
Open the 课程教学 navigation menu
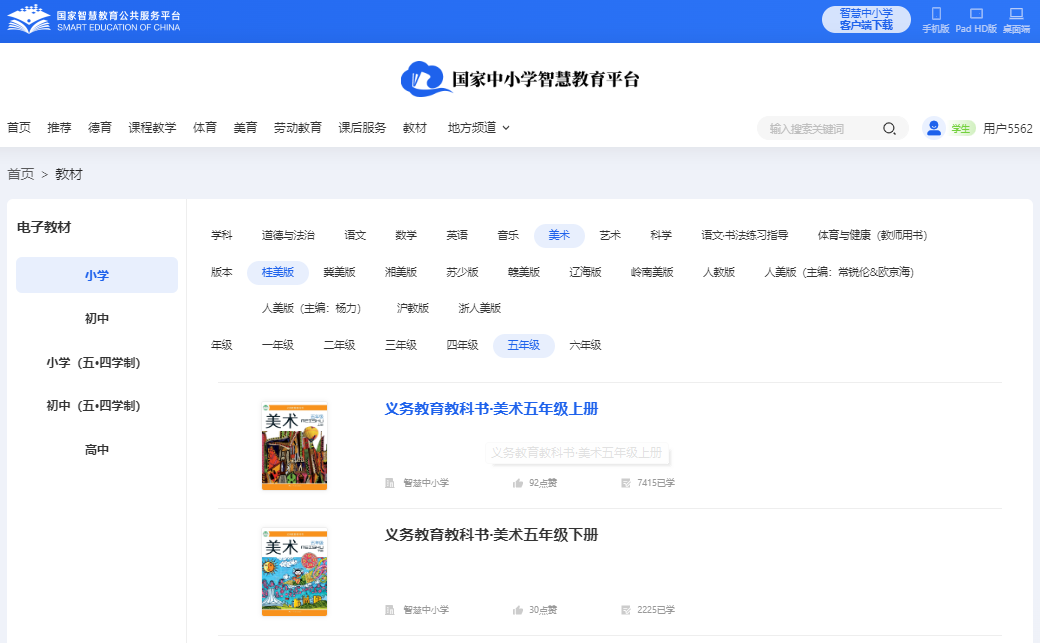(152, 128)
